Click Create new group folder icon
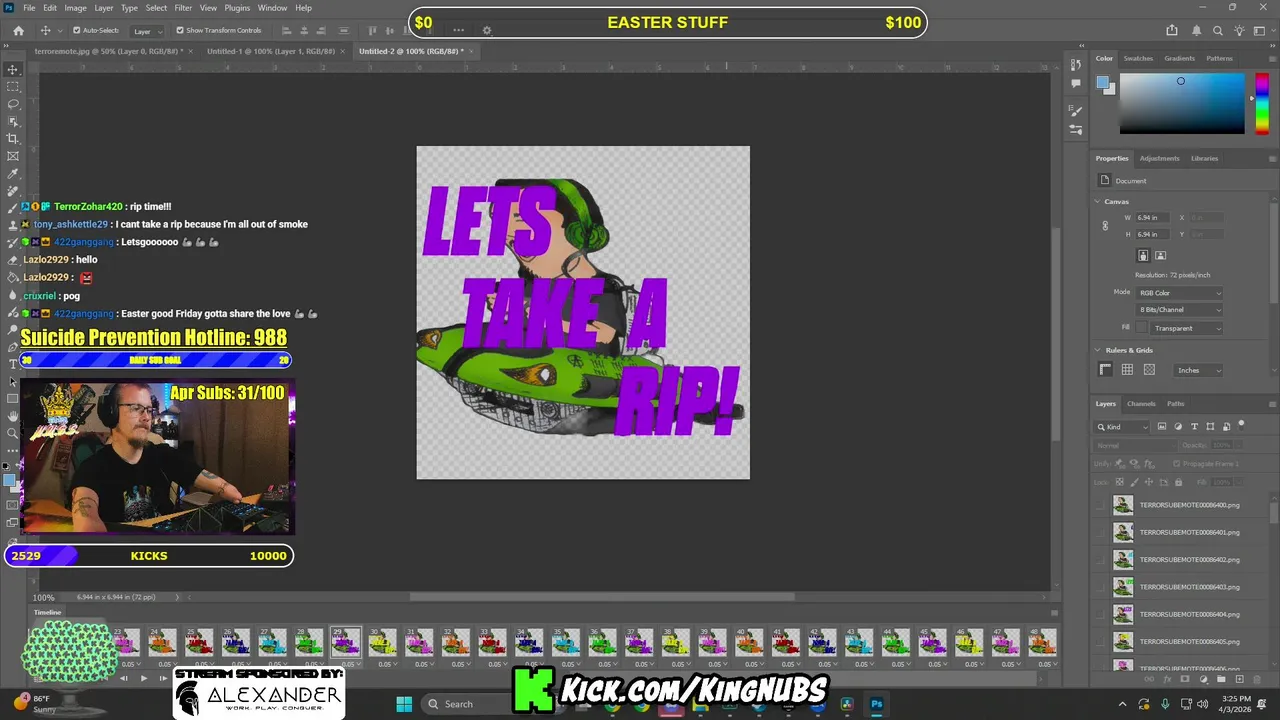 point(1221,680)
